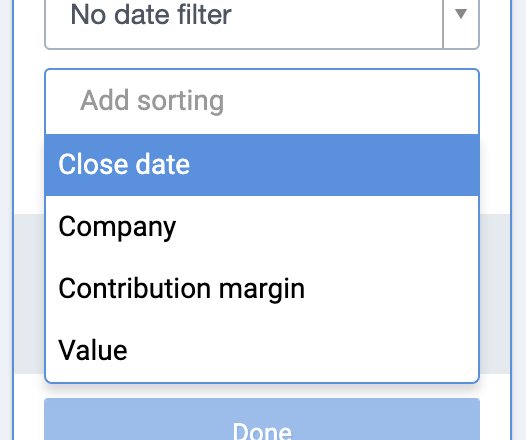Open the No date filter selector
Image resolution: width=526 pixels, height=440 pixels.
262,24
